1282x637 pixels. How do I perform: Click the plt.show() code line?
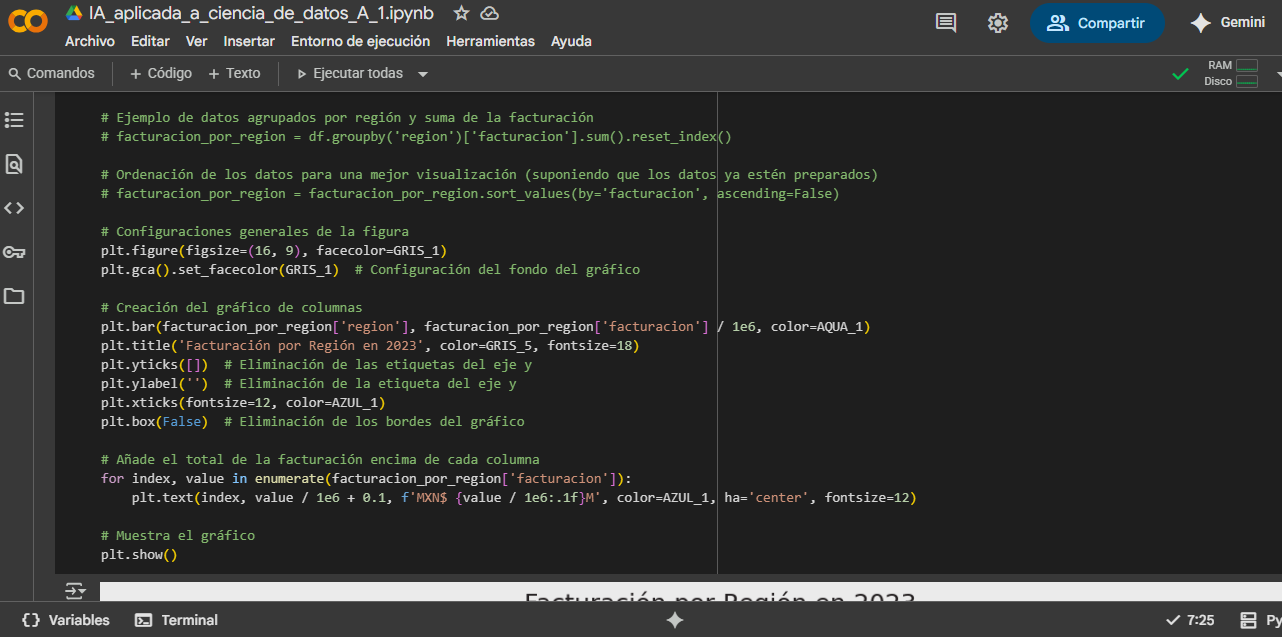[x=139, y=554]
